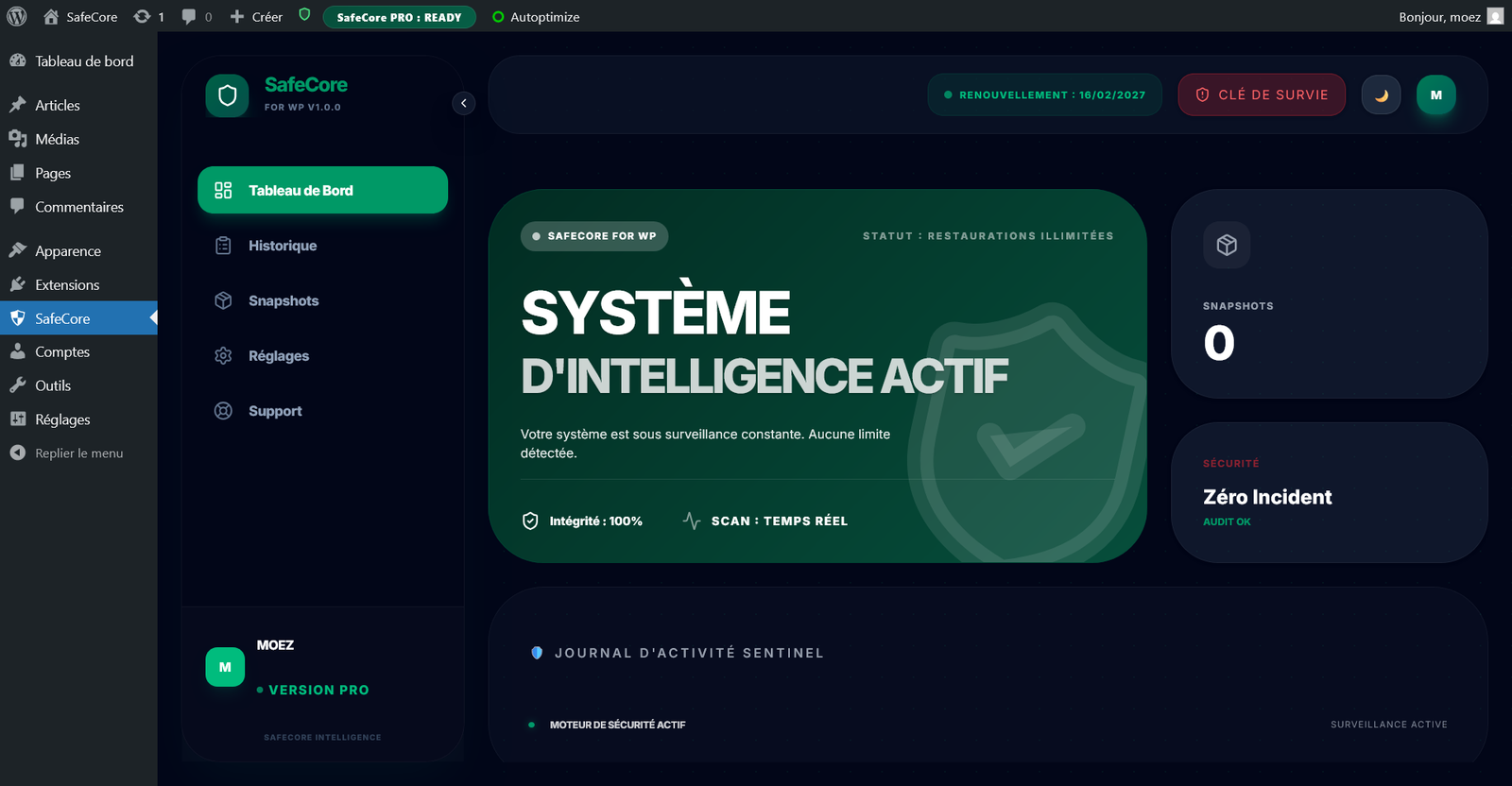This screenshot has width=1512, height=786.
Task: Click the Snapshots cube icon in sidebar
Action: click(x=223, y=300)
